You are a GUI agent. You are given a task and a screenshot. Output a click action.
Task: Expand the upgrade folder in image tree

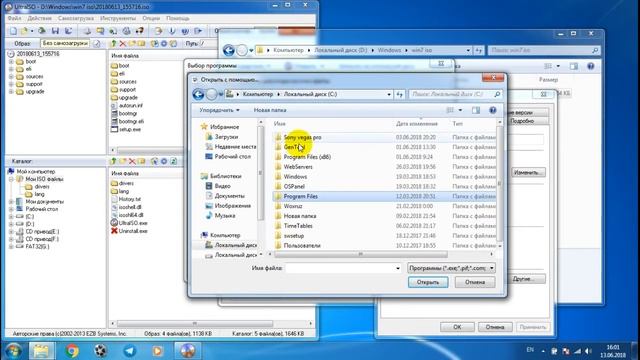[11, 92]
